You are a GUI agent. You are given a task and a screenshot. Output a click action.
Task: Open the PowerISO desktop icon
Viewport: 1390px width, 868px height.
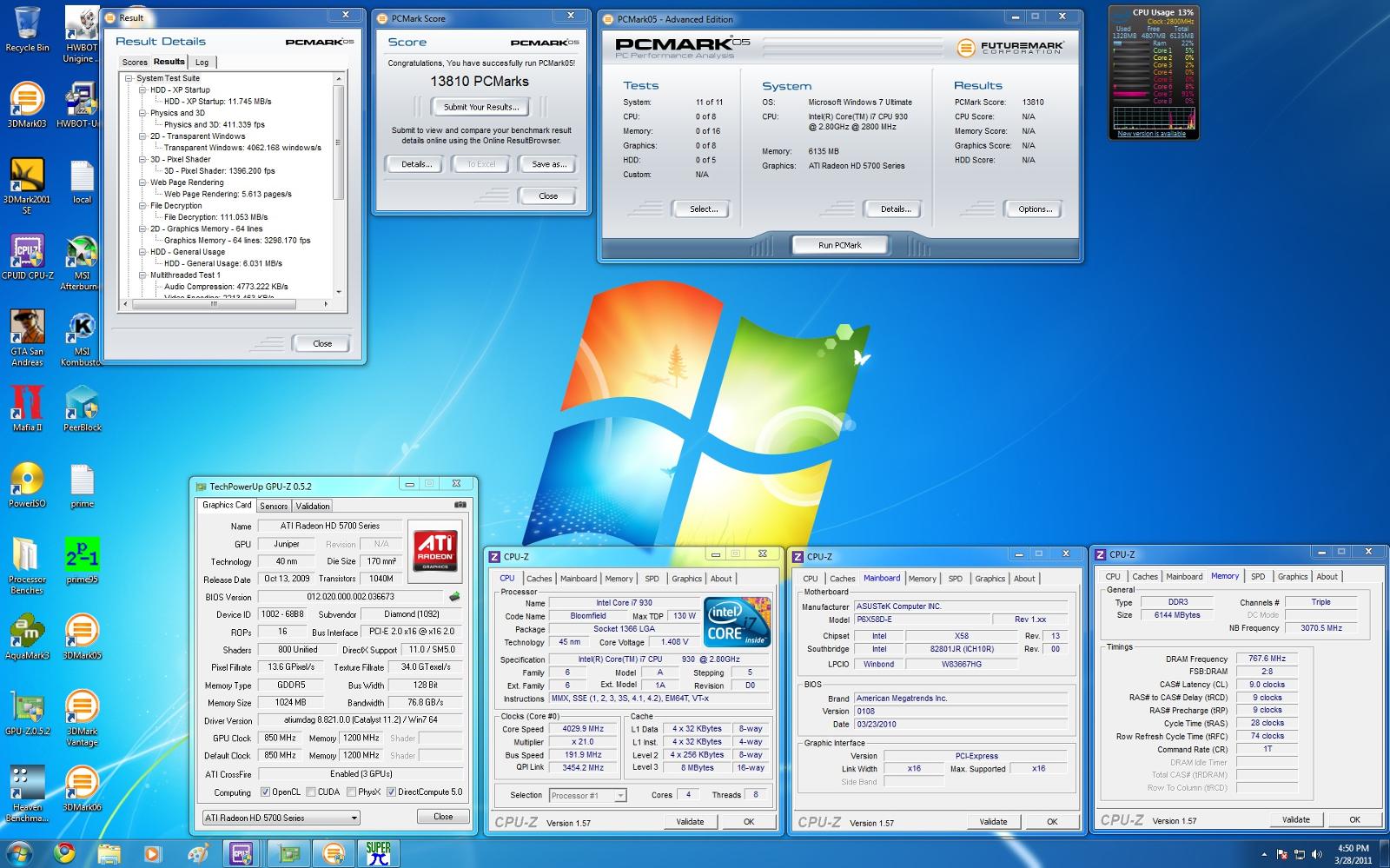(x=27, y=485)
